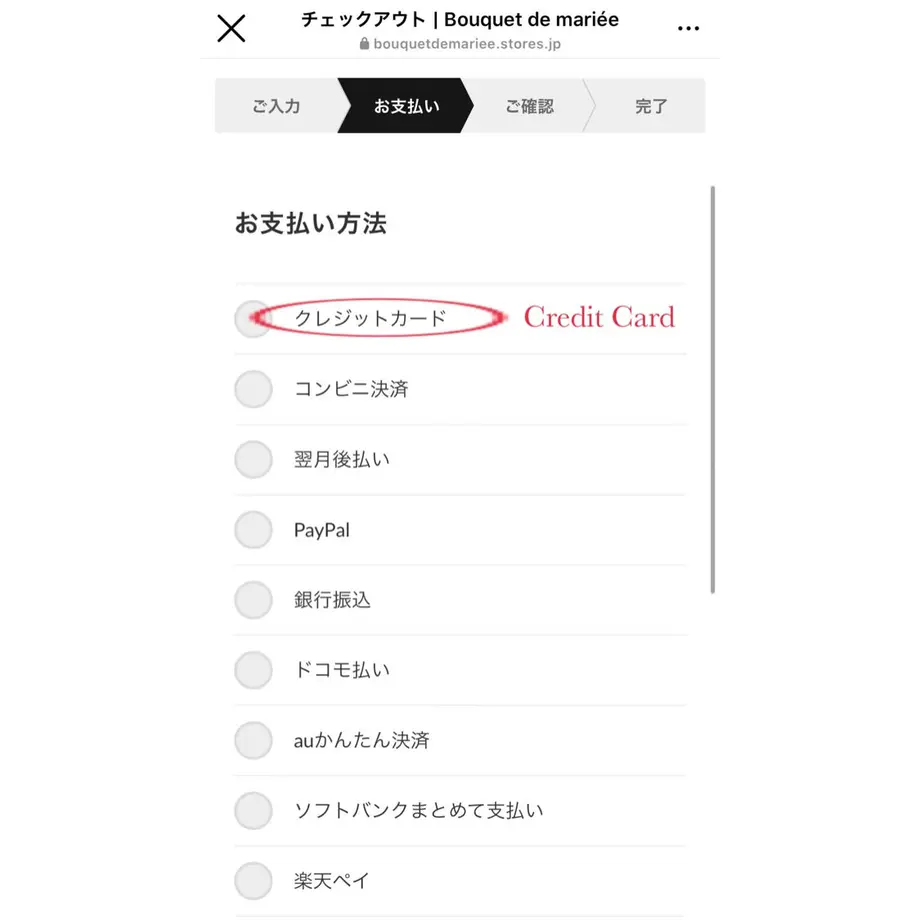Click the active お支払い step tab
This screenshot has height=920, width=920.
[406, 106]
